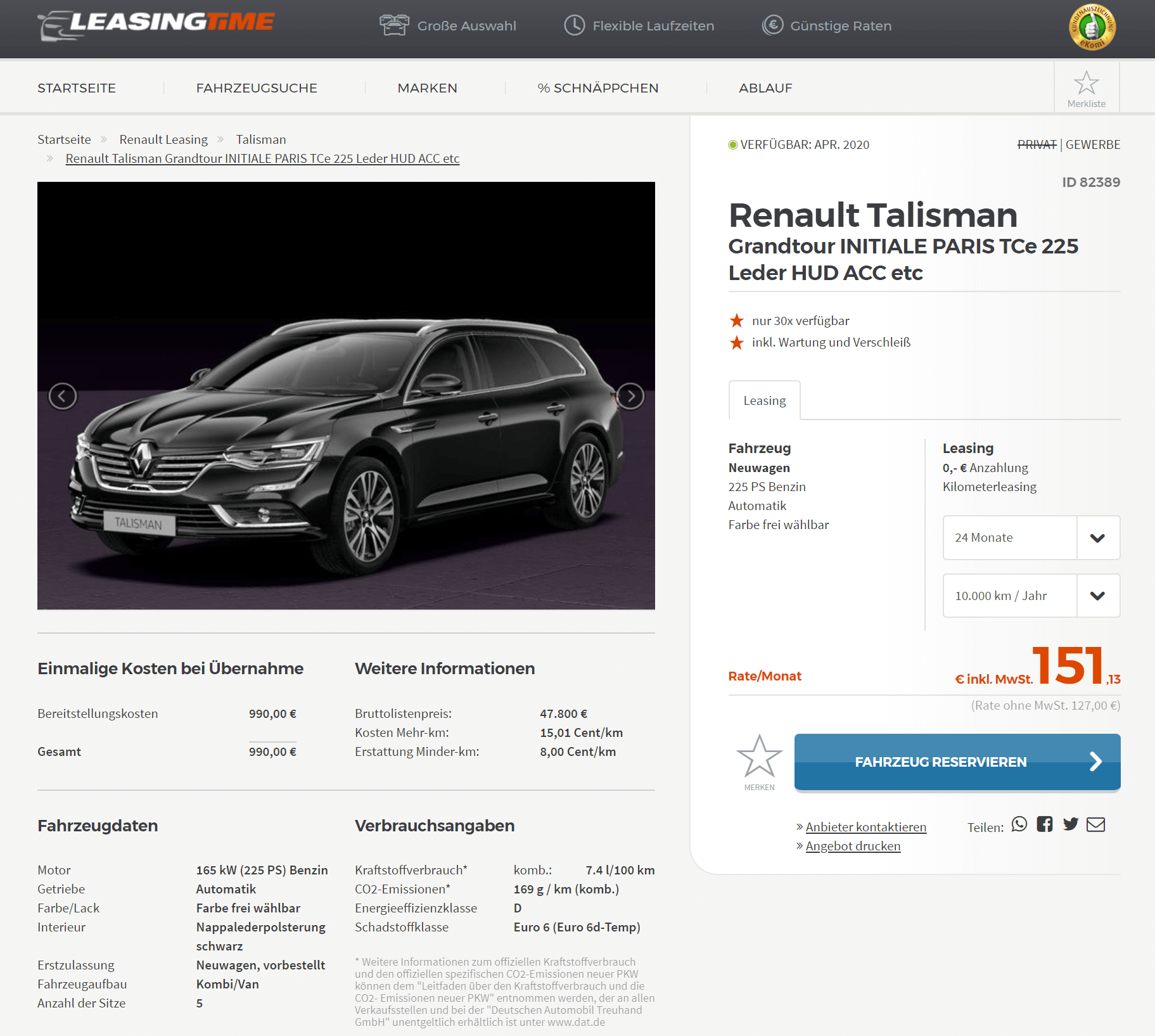Open MARKEN menu item
1155x1036 pixels.
point(428,88)
